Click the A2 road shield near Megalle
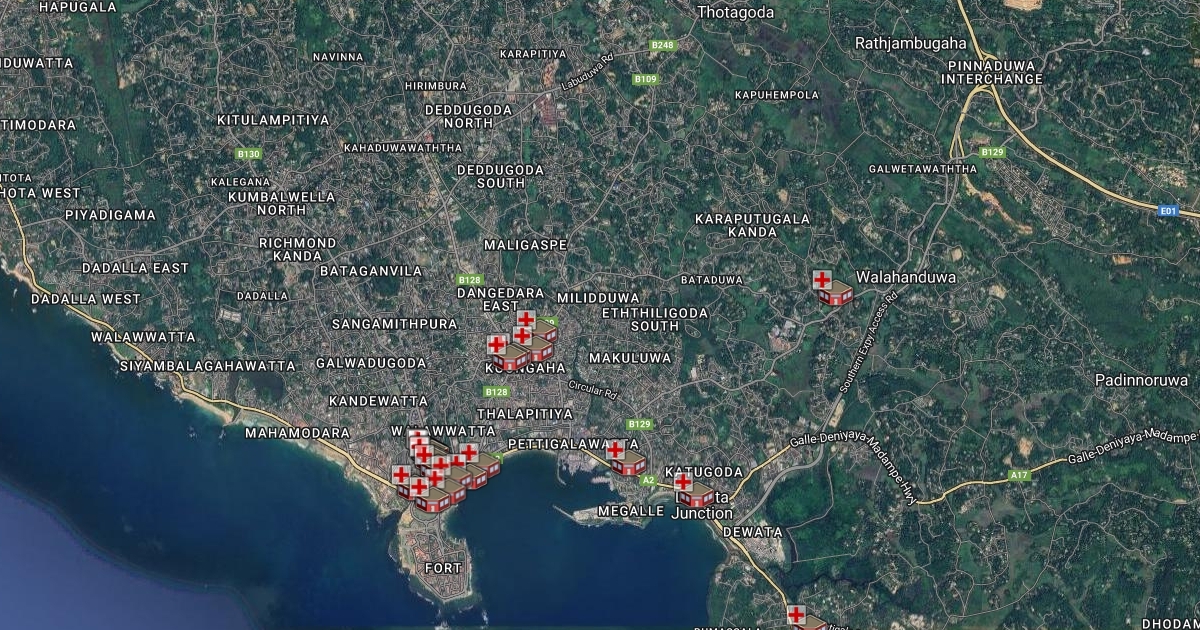 coord(648,481)
